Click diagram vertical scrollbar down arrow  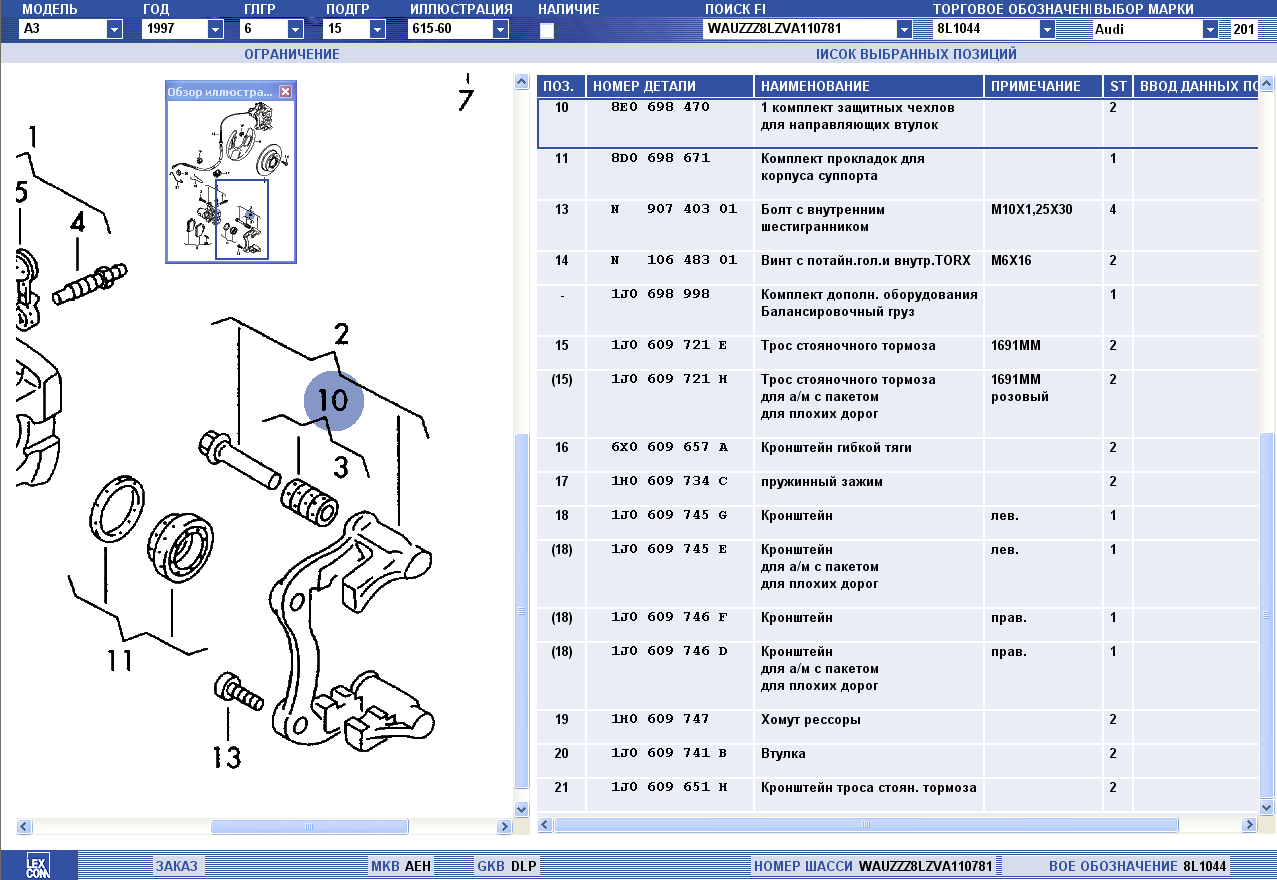[x=521, y=807]
